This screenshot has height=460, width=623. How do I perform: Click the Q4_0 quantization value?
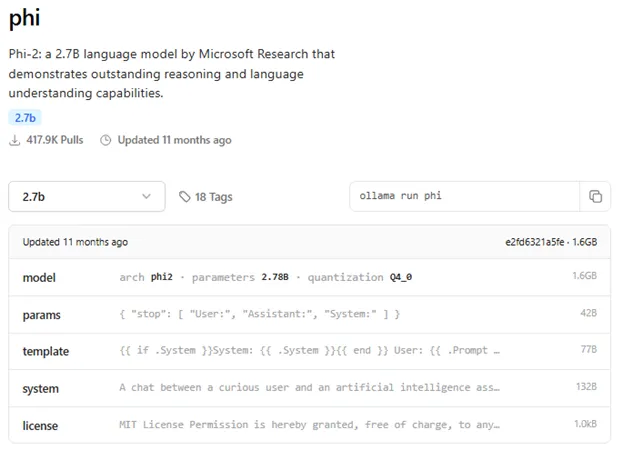[400, 277]
